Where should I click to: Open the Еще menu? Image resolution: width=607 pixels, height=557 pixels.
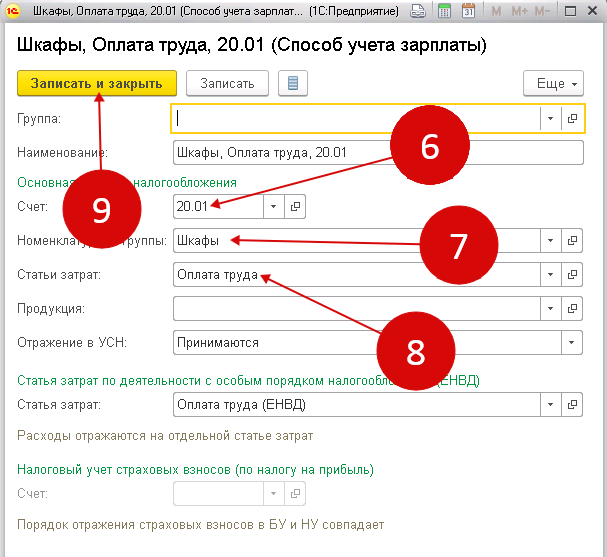[552, 84]
